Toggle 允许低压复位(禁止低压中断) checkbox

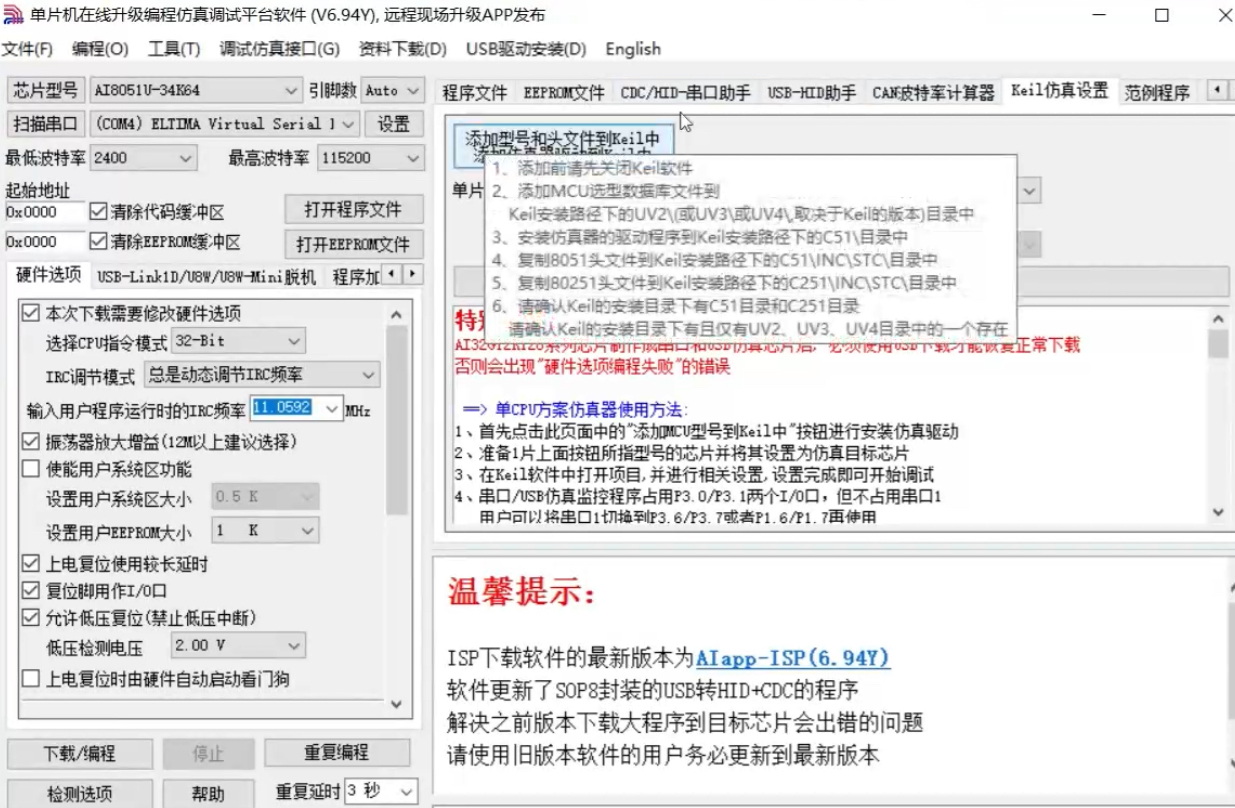(31, 618)
